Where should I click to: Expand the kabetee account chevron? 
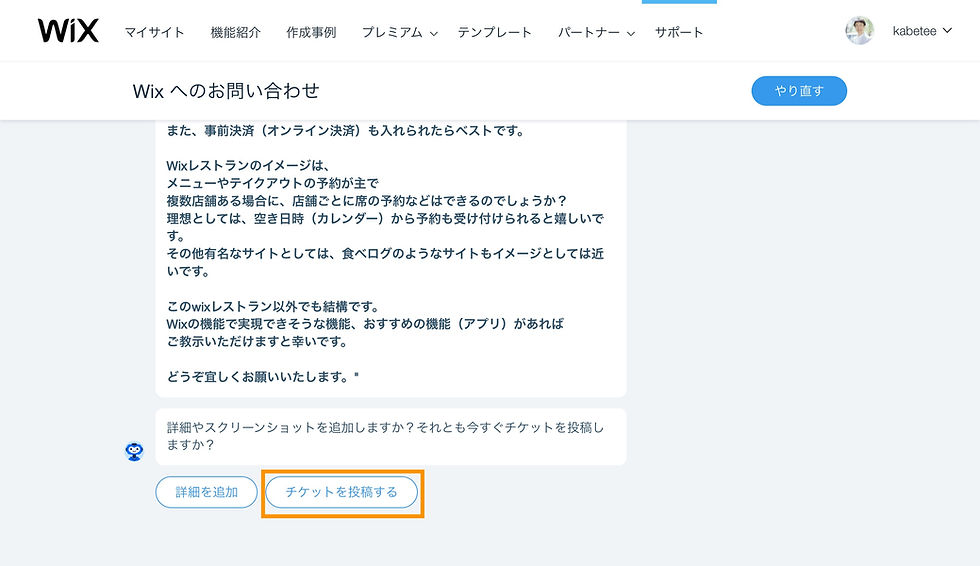coord(947,30)
